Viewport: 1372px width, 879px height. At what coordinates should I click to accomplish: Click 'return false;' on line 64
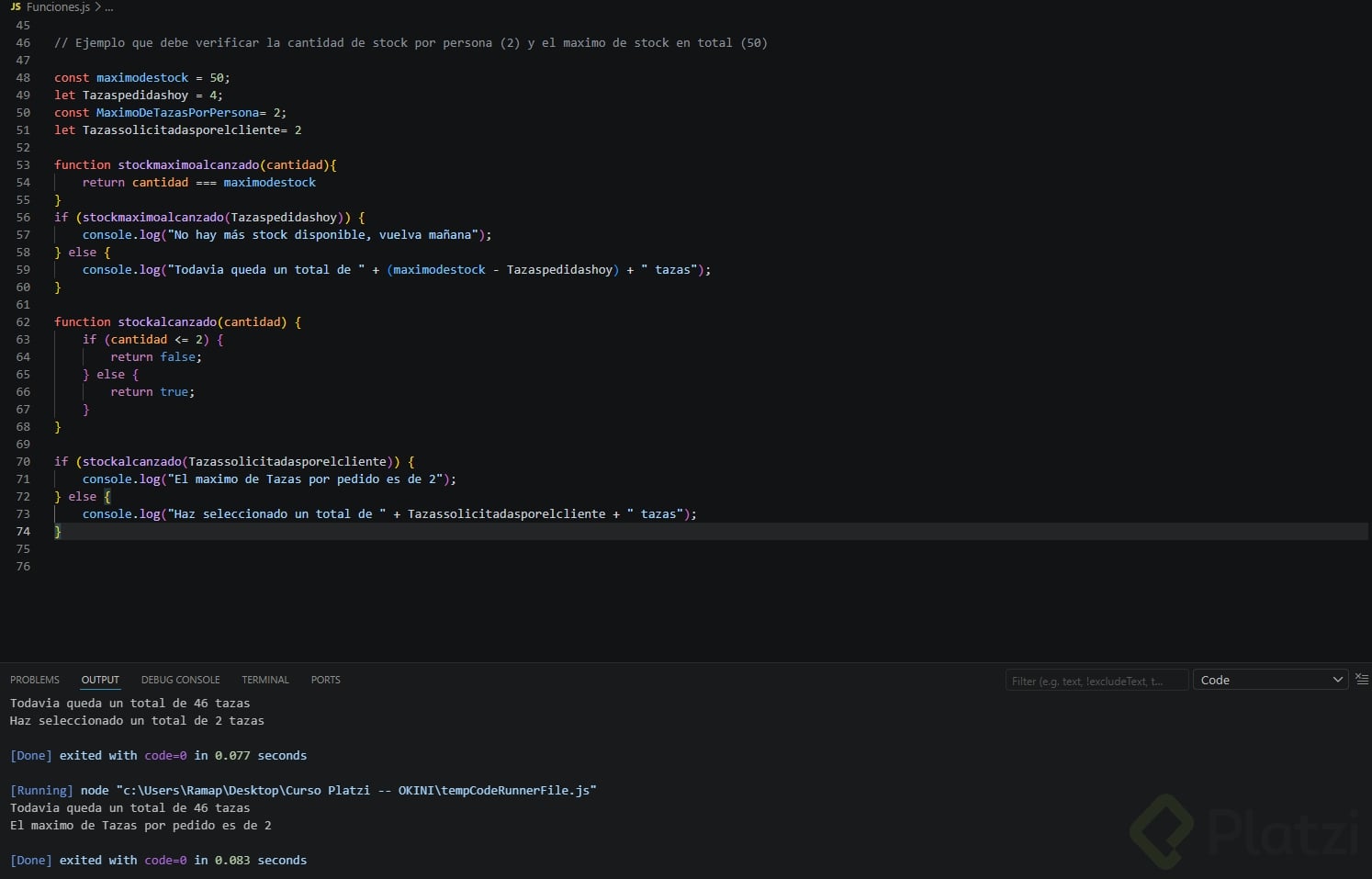[156, 357]
